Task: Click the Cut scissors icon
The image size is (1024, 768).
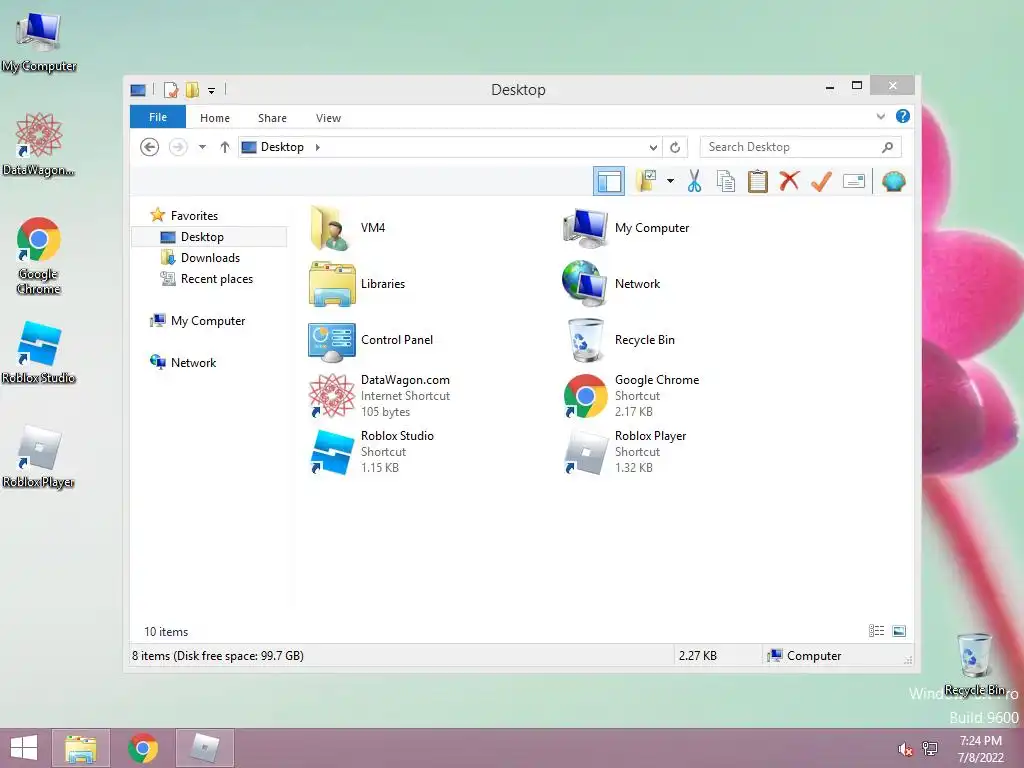Action: coord(694,181)
